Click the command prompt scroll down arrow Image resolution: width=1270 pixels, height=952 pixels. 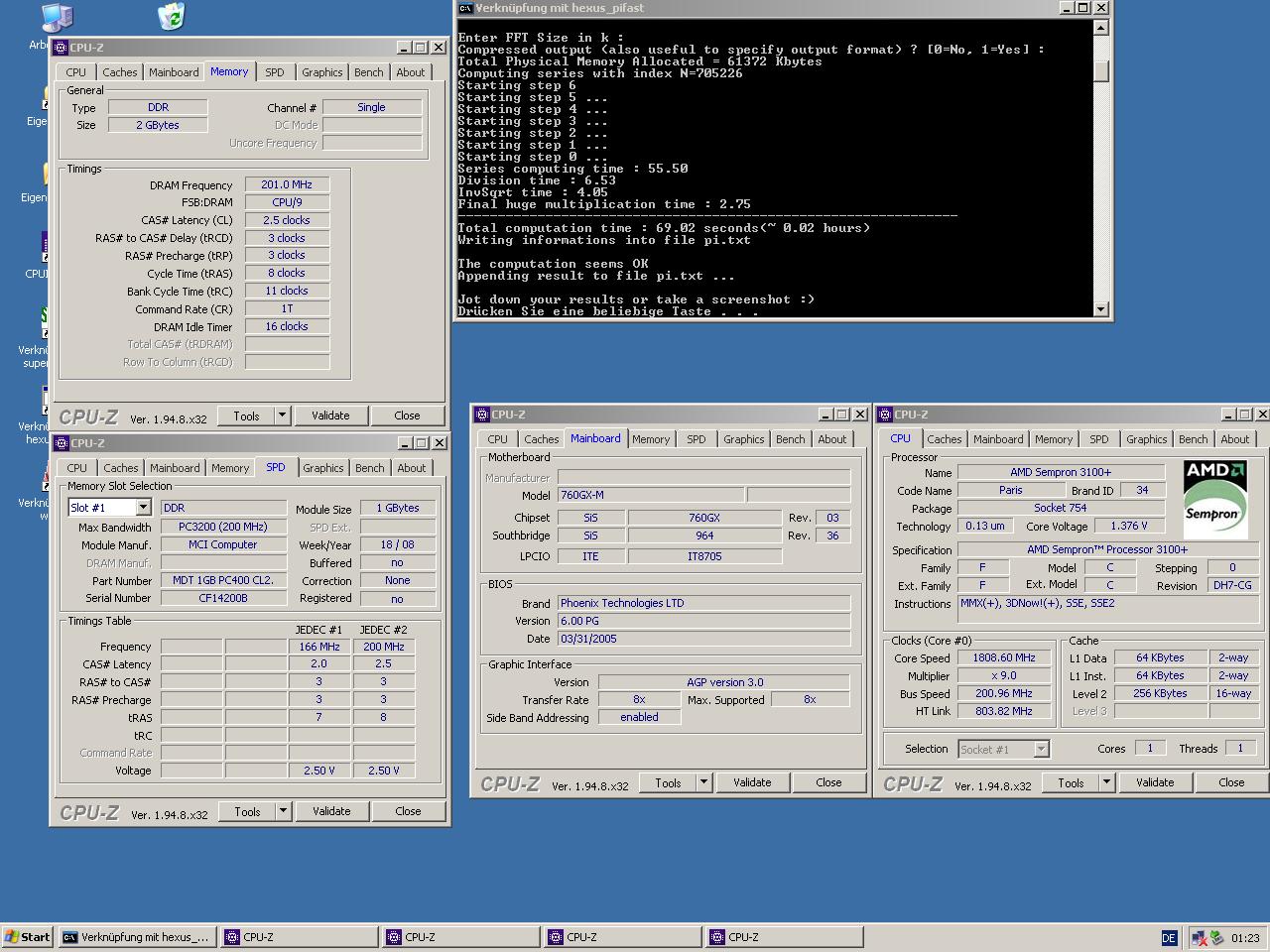1100,308
